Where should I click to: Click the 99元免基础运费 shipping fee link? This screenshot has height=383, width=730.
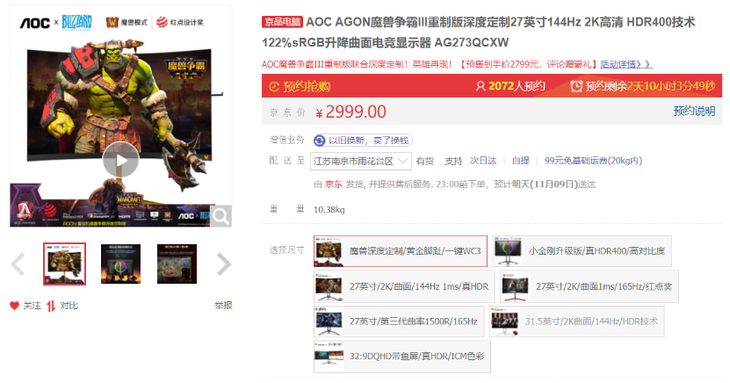click(x=593, y=161)
